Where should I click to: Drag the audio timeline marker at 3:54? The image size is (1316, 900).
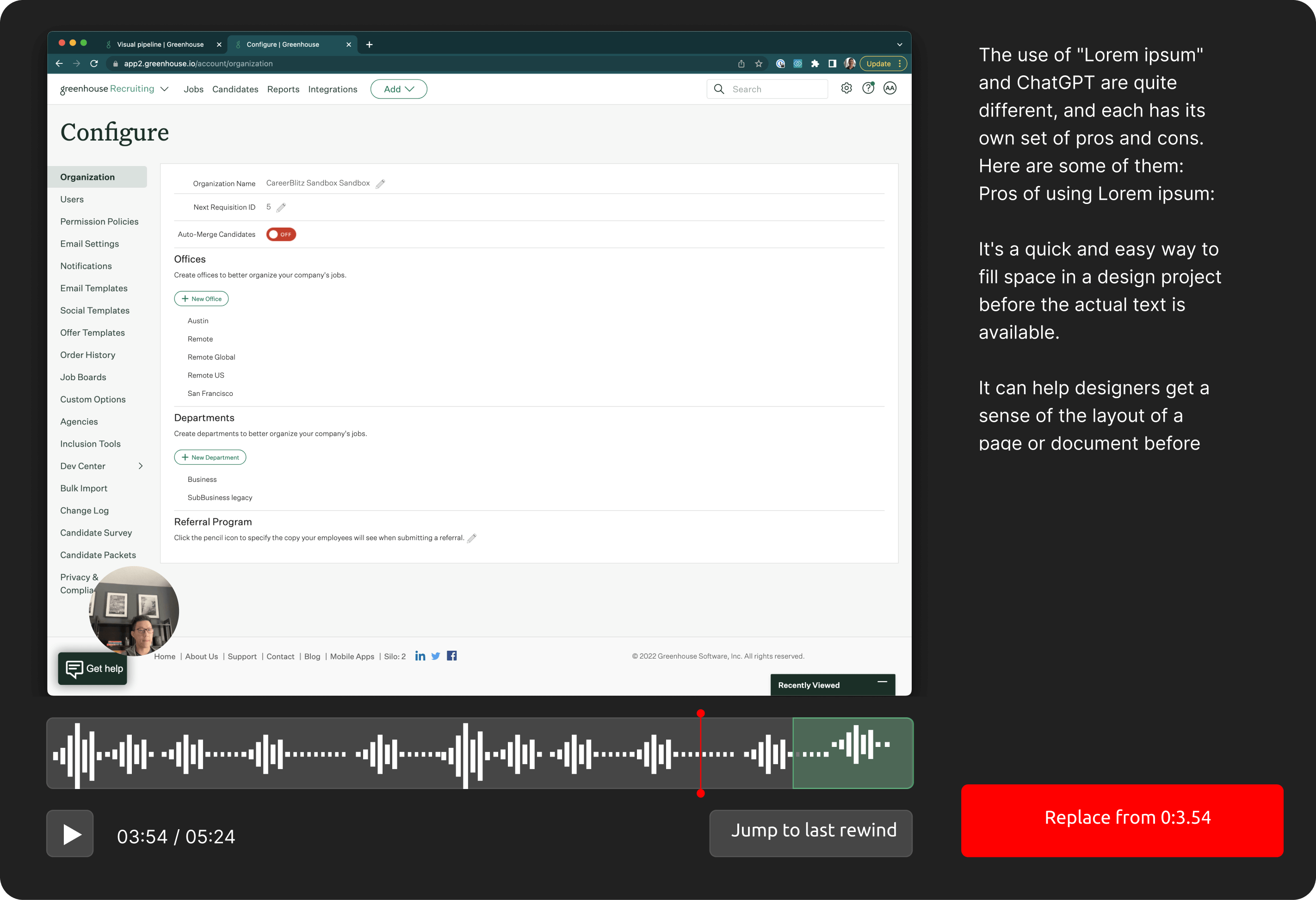[x=700, y=753]
